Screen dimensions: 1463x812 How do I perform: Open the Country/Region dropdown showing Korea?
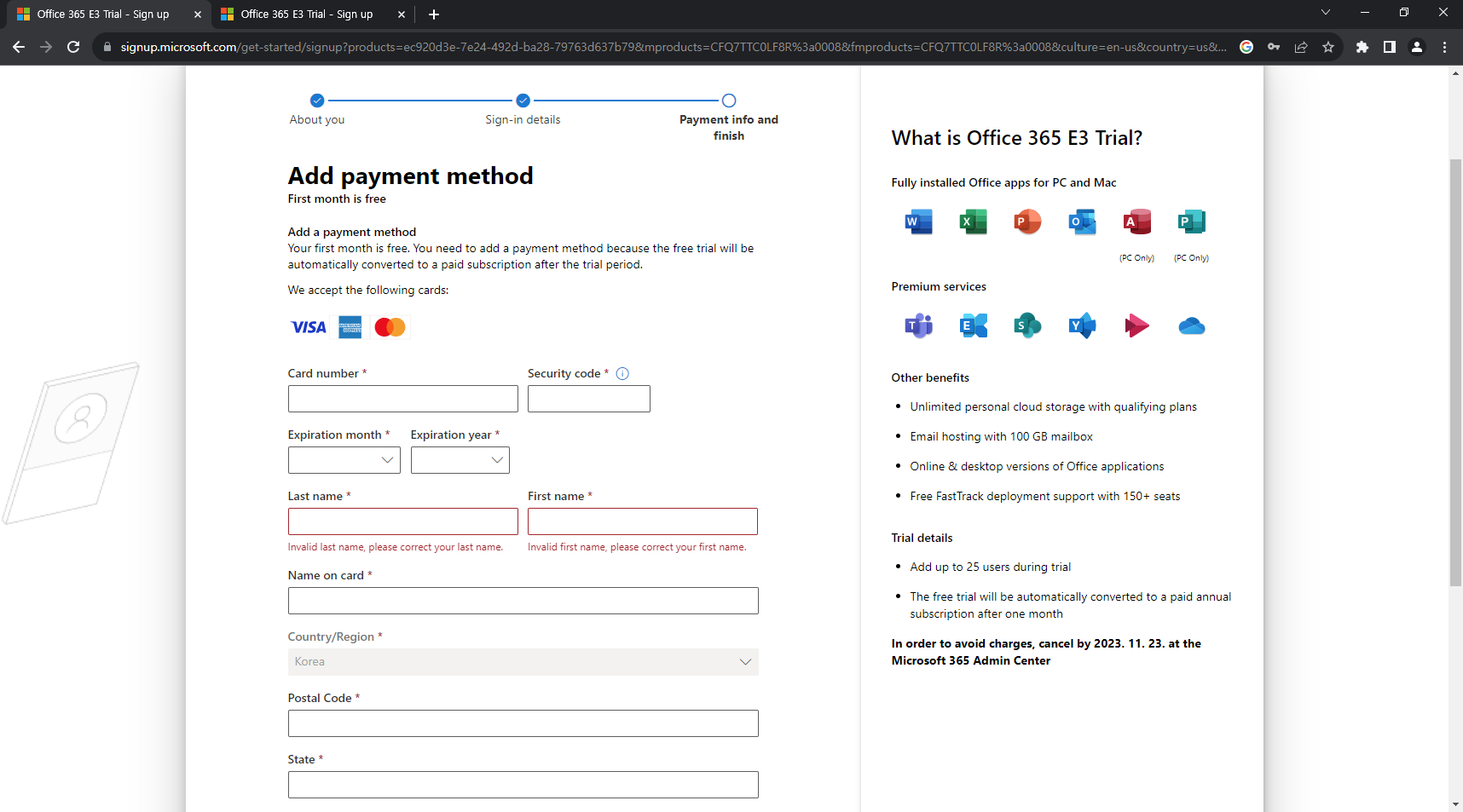[523, 662]
